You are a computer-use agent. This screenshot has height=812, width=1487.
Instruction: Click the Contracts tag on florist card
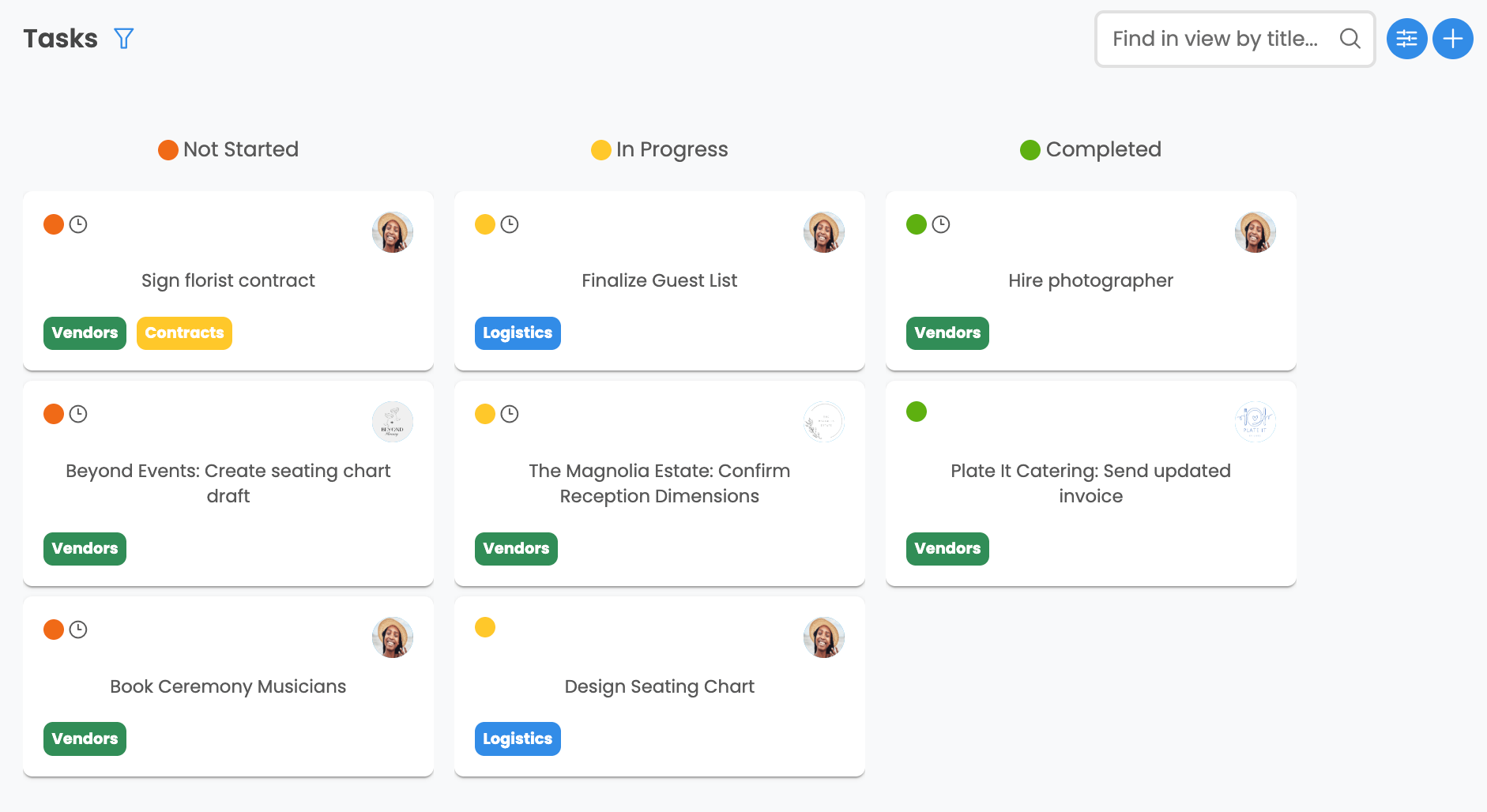click(184, 333)
